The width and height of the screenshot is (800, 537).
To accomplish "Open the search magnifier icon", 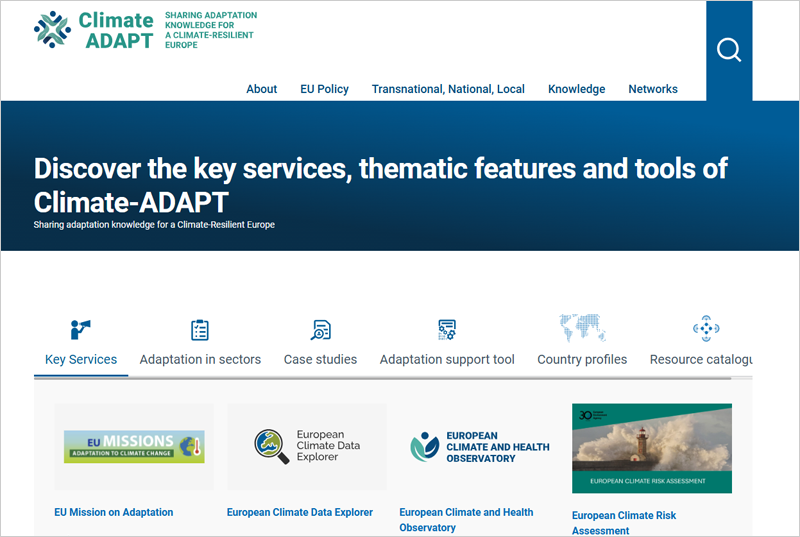I will pos(729,50).
